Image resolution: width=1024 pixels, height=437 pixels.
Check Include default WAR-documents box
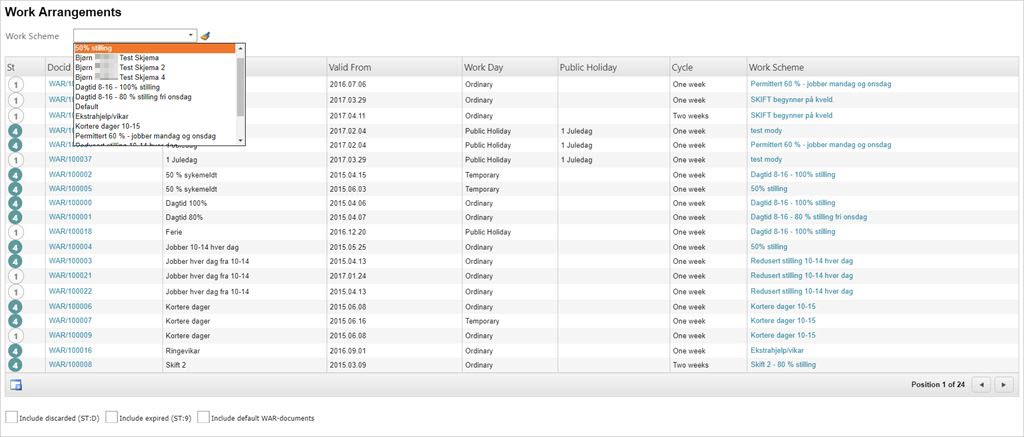(x=203, y=417)
